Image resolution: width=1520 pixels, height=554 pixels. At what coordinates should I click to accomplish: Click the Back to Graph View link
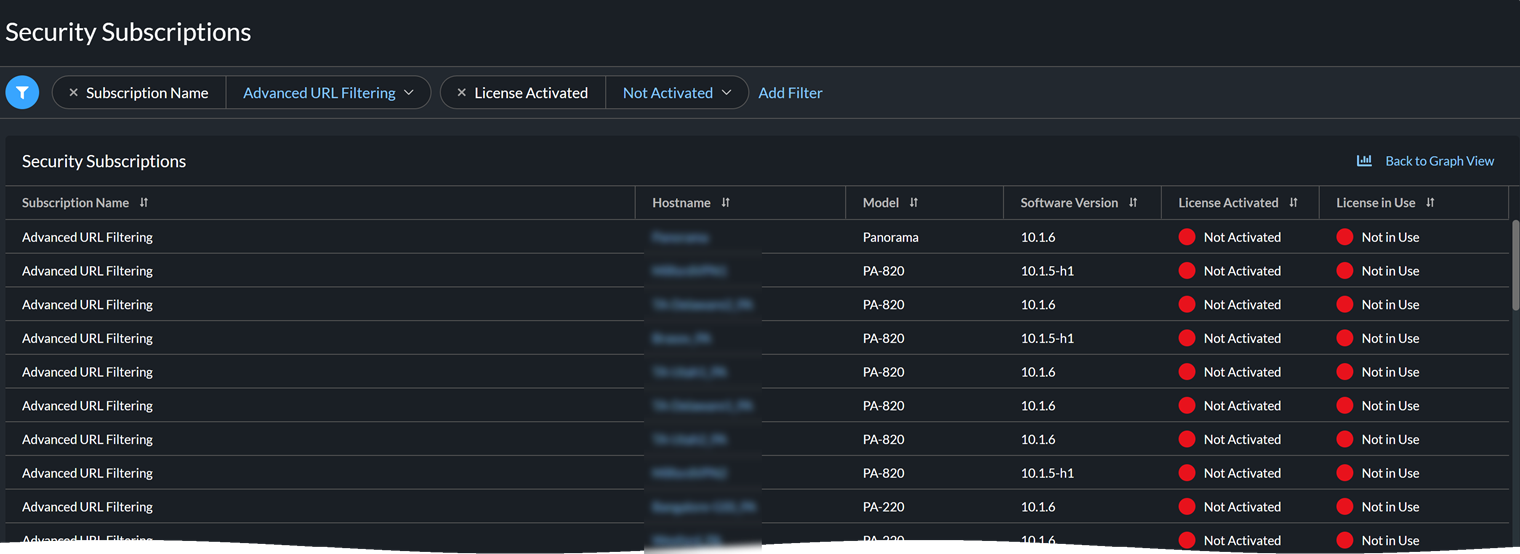tap(1439, 161)
